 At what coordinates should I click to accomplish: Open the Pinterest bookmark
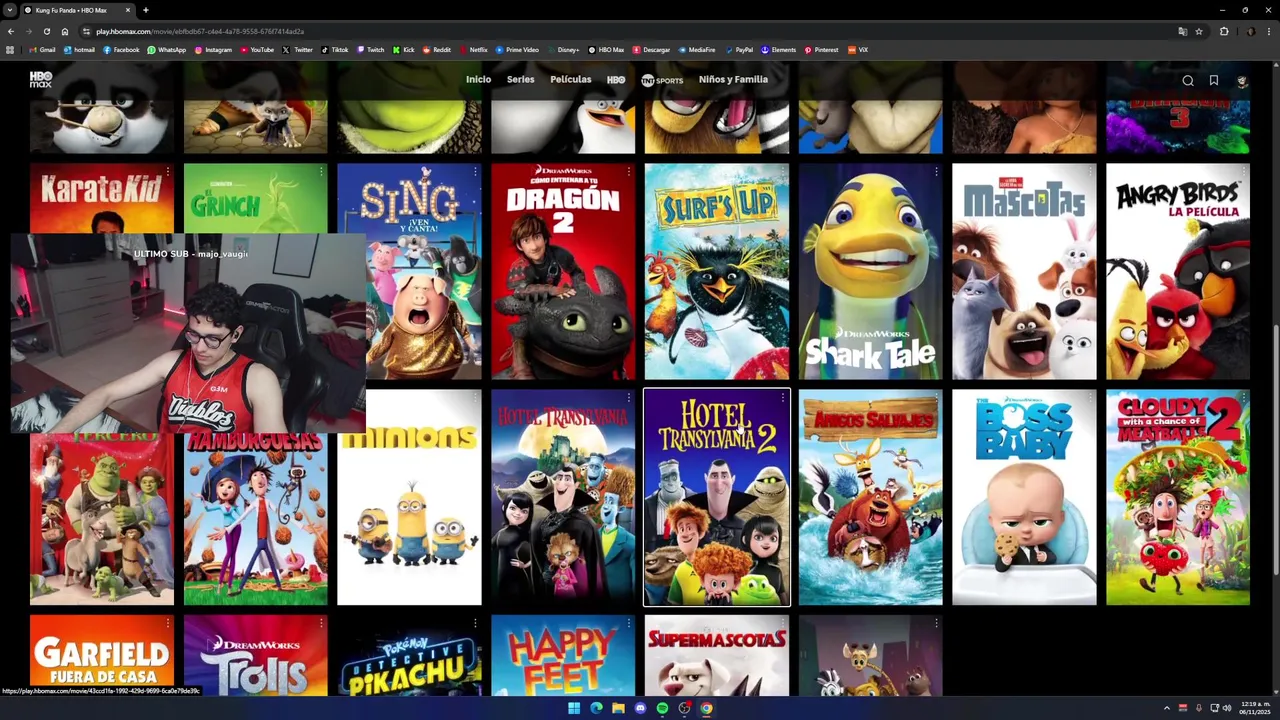coord(821,50)
